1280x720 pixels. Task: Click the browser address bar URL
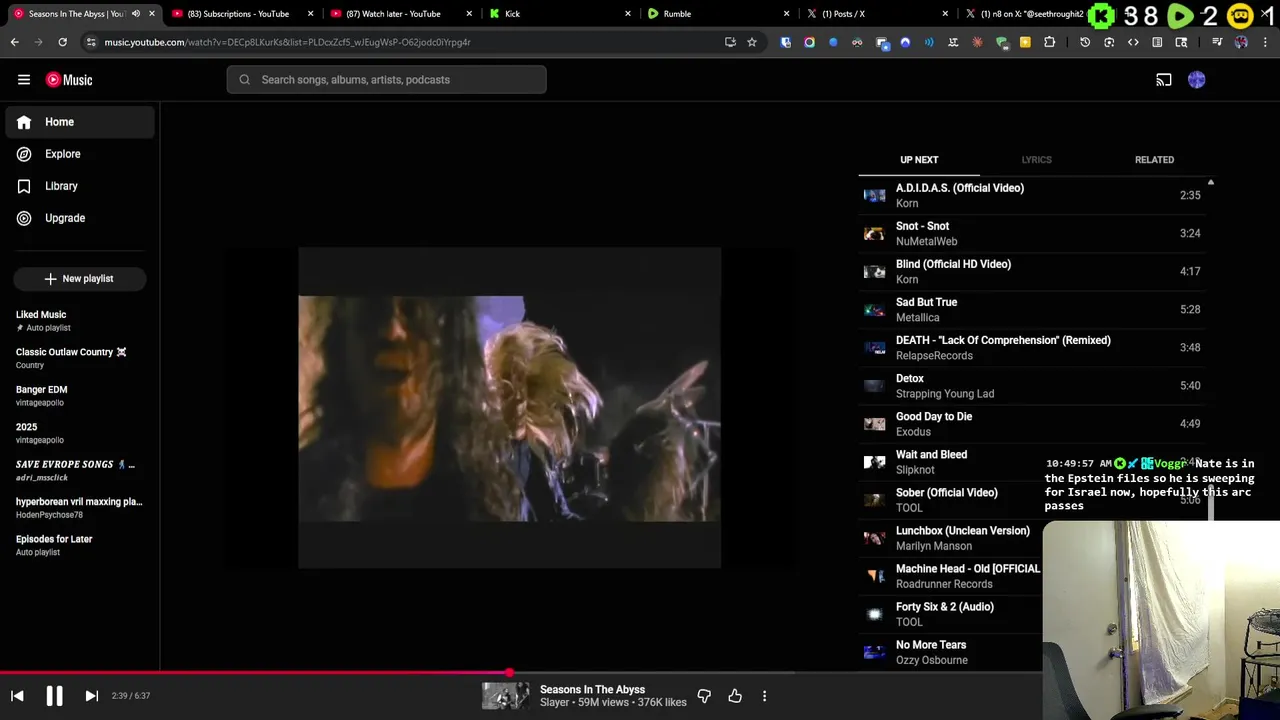click(x=287, y=42)
